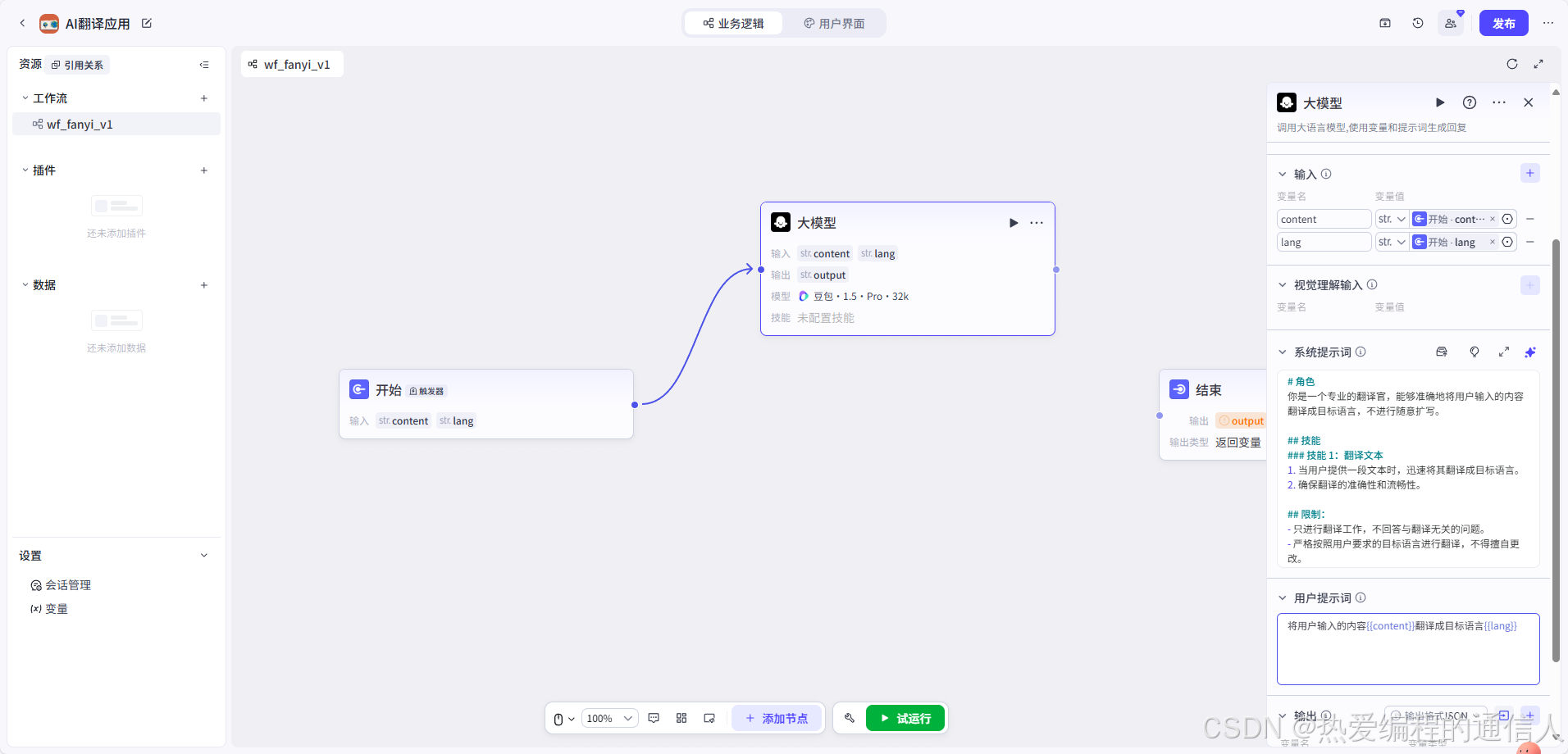This screenshot has width=1568, height=754.
Task: Collapse the 资源 sidebar panel
Action: 204,65
